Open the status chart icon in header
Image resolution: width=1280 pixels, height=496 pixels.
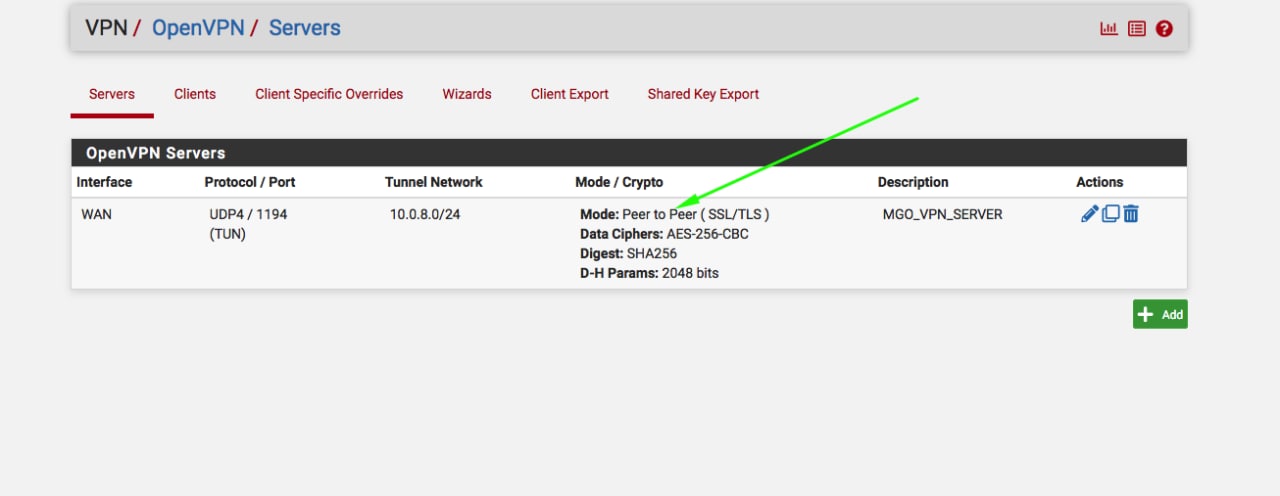tap(1109, 29)
